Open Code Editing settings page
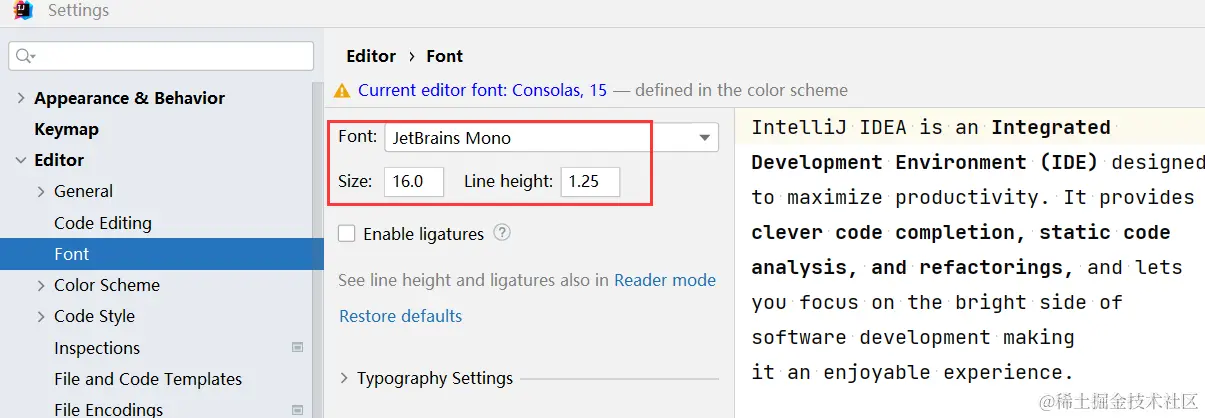Screen dimensions: 1205x418 pos(103,223)
